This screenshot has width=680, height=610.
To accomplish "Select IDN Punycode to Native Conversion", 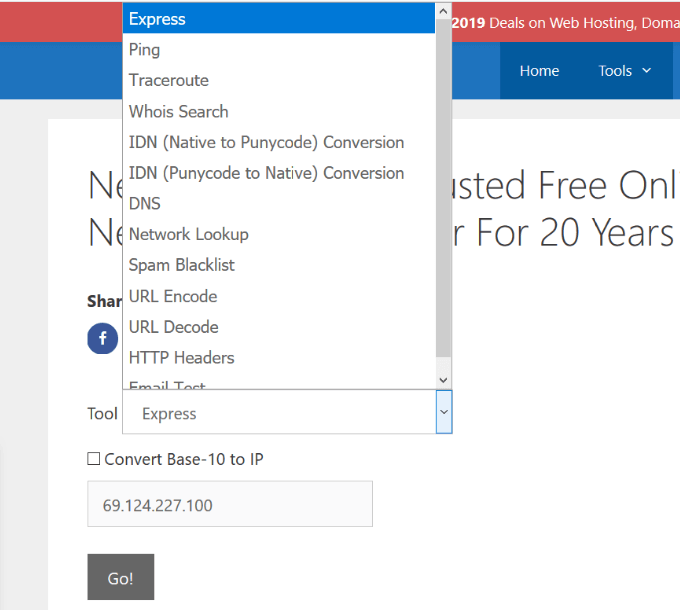I will pyautogui.click(x=266, y=173).
